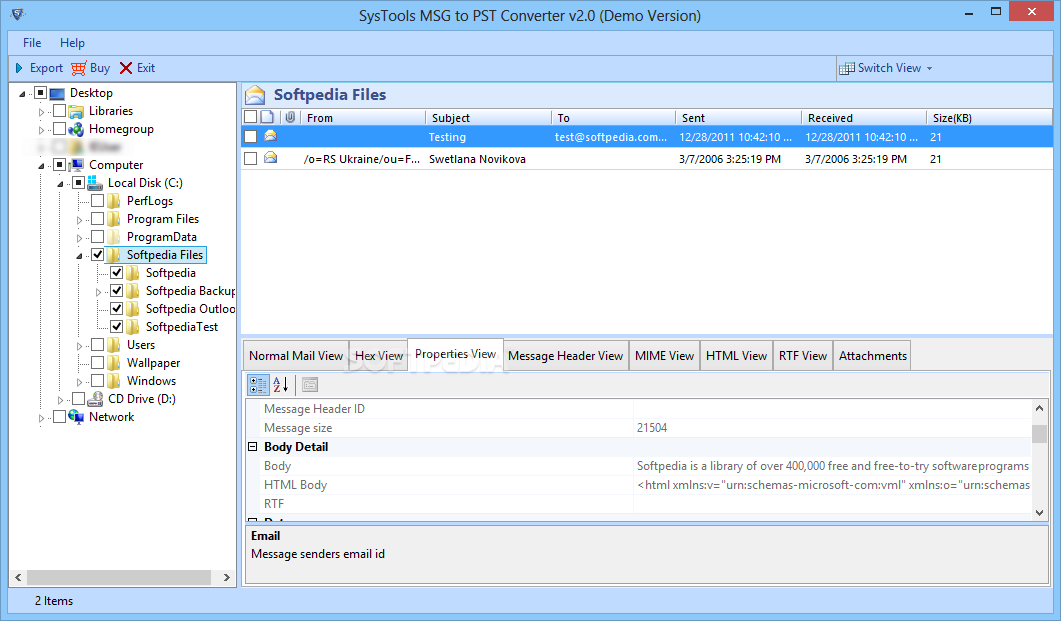The height and width of the screenshot is (621, 1061).
Task: Uncheck the SoftpediaTest folder checkbox
Action: pyautogui.click(x=116, y=327)
